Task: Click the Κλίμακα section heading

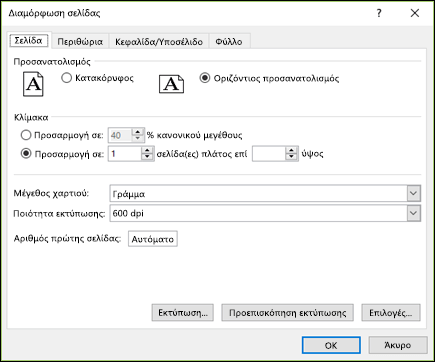Action: click(x=31, y=117)
